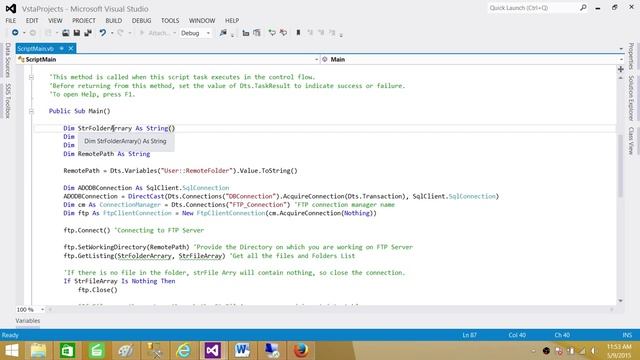Screen dimensions: 640x360
Task: Toggle bookmark icon in toolbar
Action: [x=298, y=33]
